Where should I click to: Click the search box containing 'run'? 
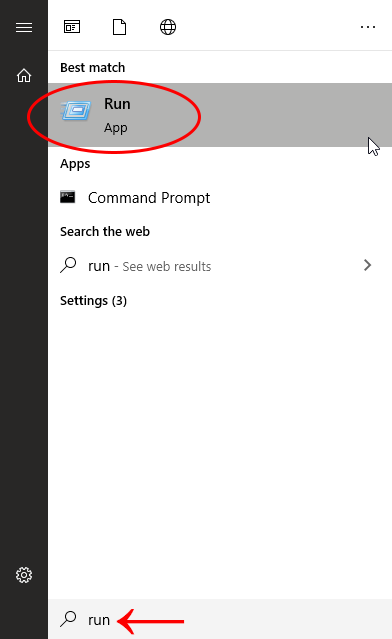click(x=220, y=619)
